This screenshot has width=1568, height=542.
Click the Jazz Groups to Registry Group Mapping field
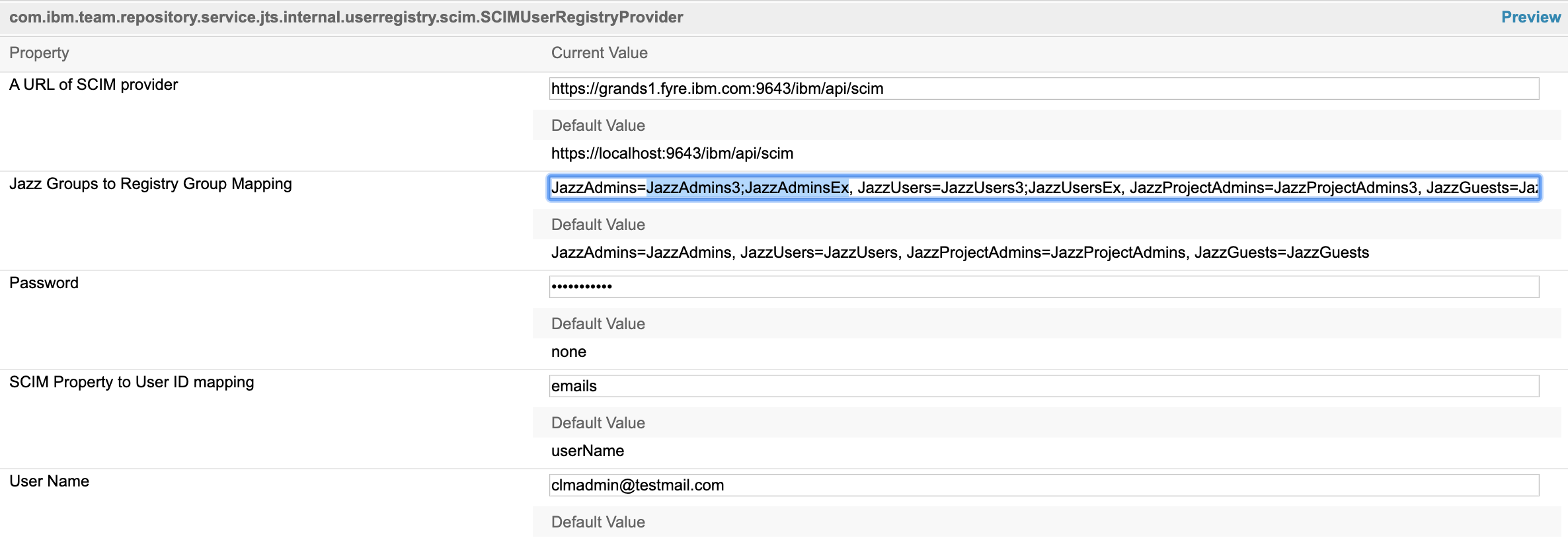point(1044,188)
